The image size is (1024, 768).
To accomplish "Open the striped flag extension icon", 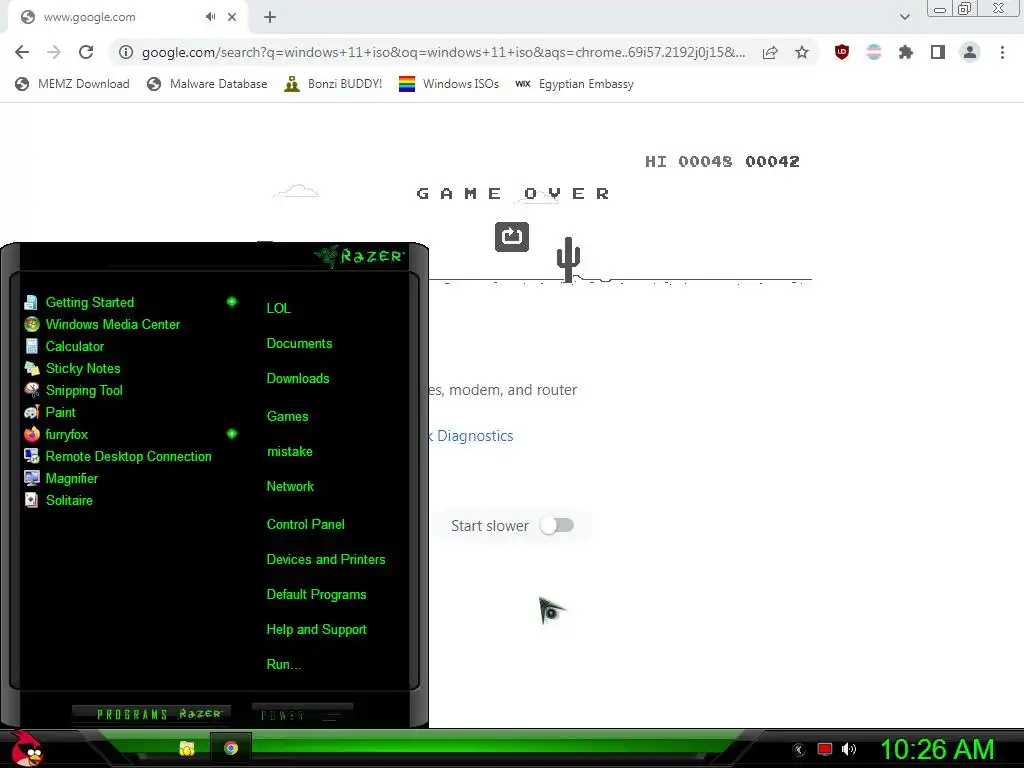I will (874, 52).
